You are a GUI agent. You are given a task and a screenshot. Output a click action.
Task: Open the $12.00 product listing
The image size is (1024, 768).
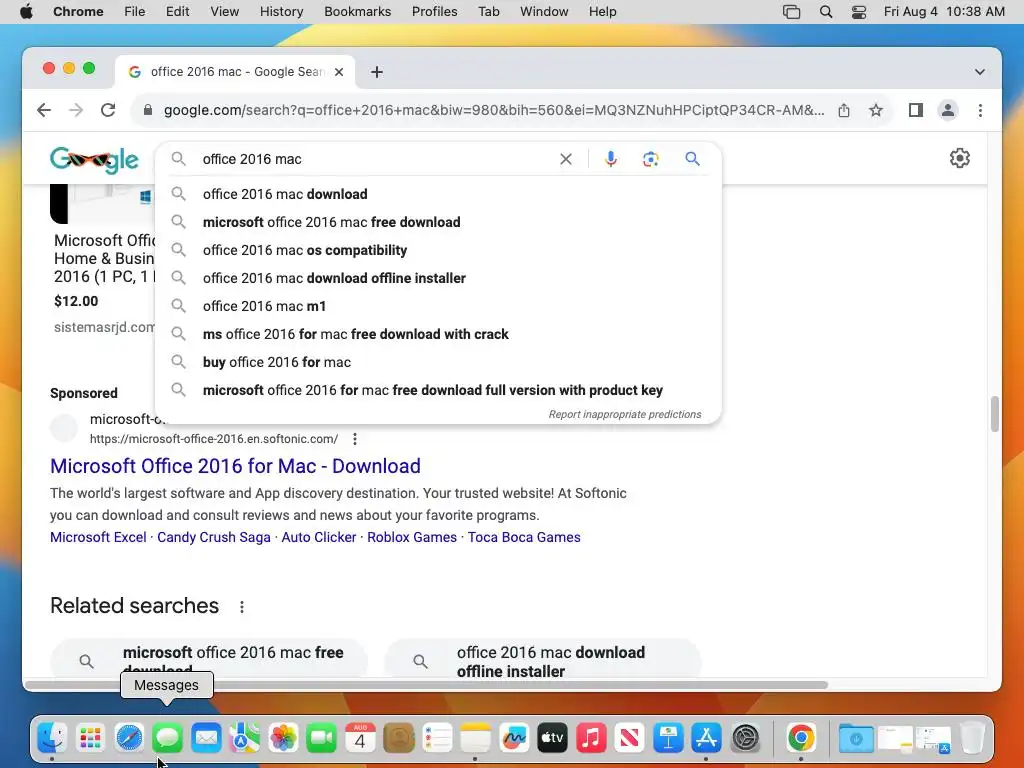click(103, 259)
